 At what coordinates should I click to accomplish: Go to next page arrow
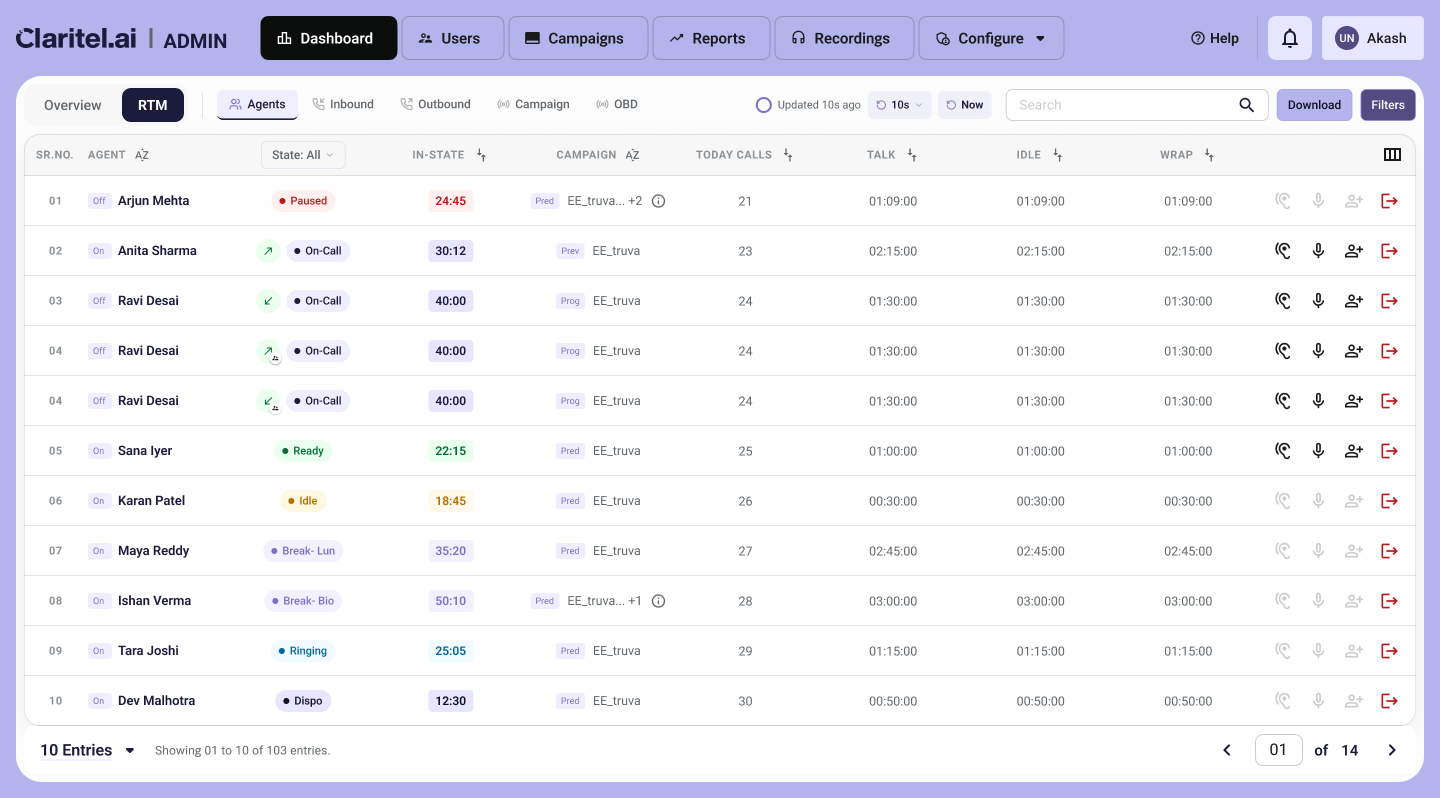(x=1391, y=750)
